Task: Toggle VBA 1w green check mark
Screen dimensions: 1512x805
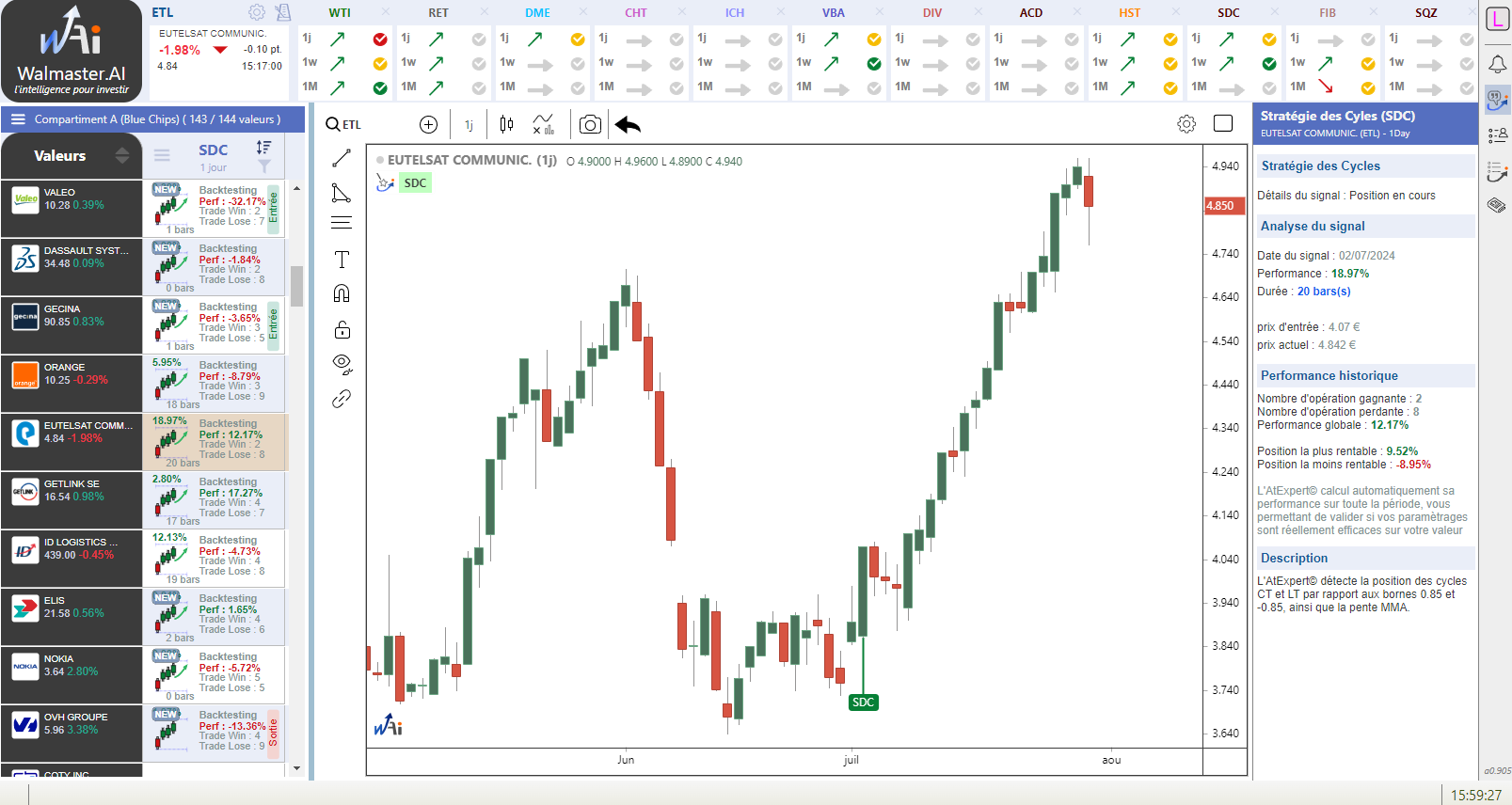Action: (874, 64)
